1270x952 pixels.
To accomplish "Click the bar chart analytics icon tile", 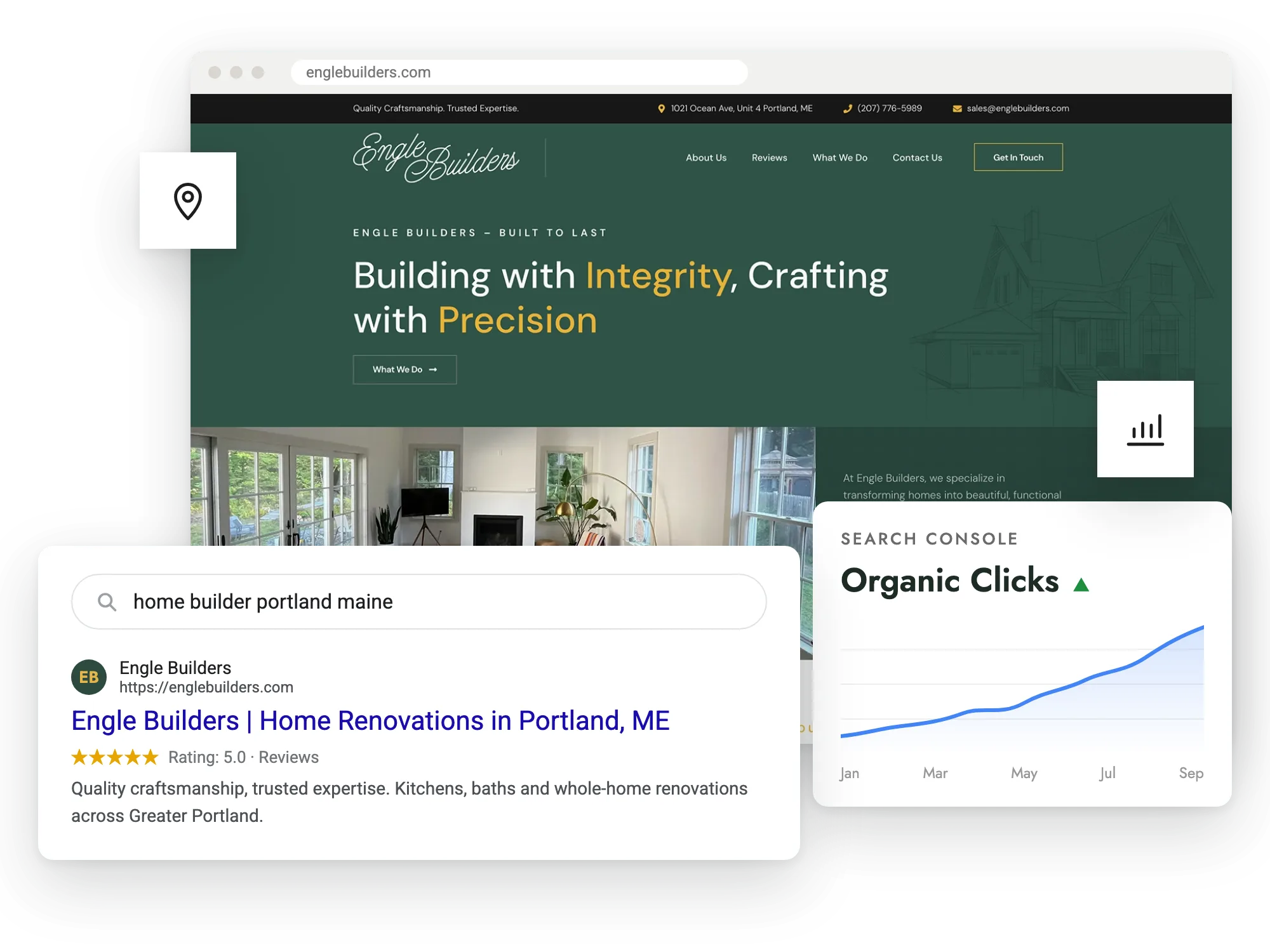I will (x=1146, y=429).
